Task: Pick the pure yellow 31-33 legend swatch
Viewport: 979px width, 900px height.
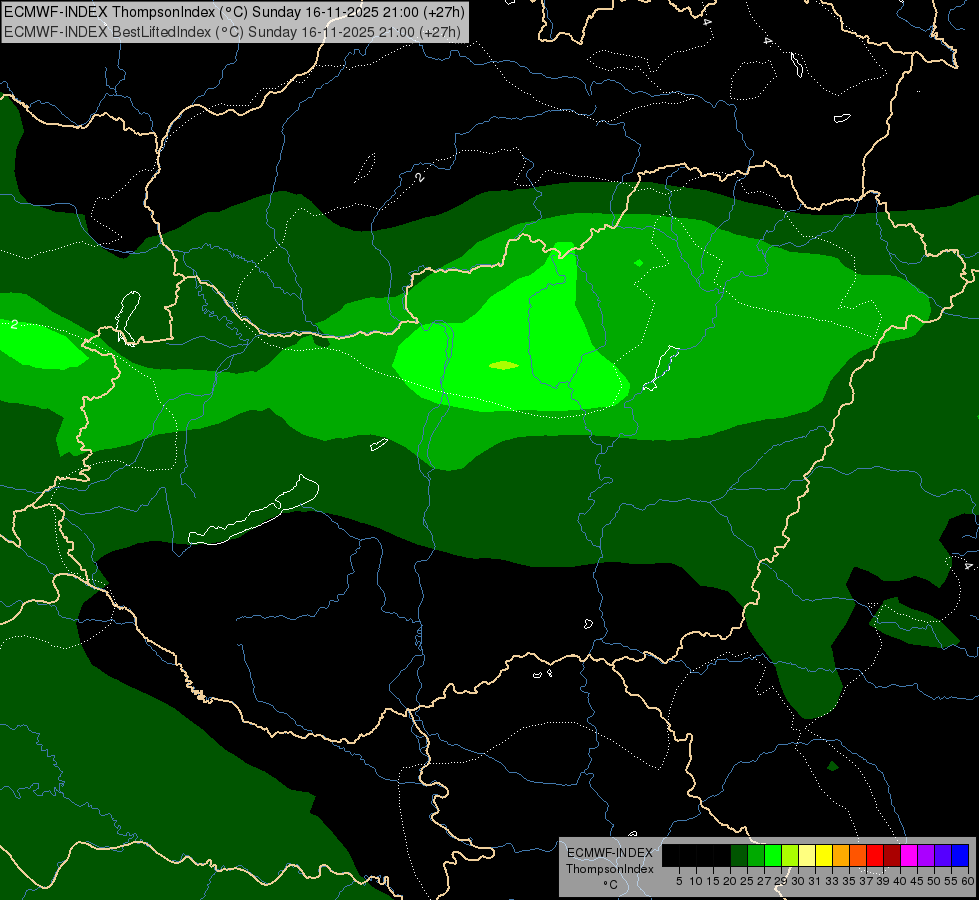Action: (824, 855)
